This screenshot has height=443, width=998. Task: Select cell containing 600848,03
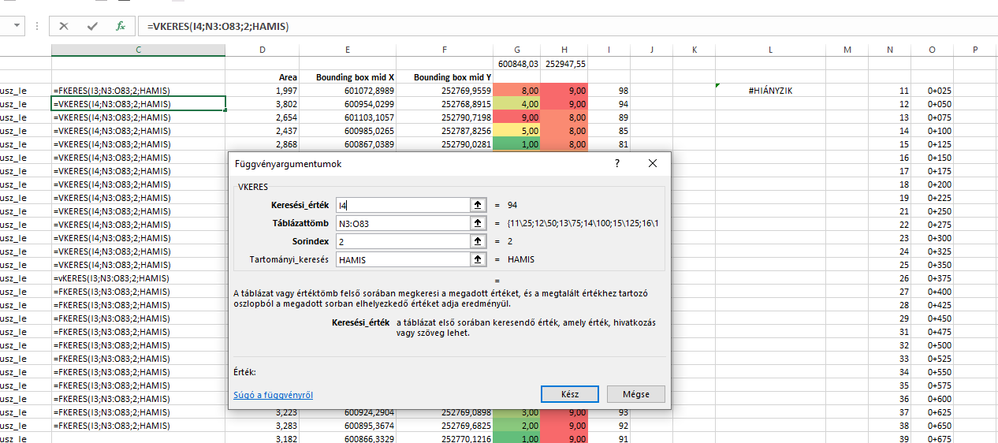click(x=517, y=64)
